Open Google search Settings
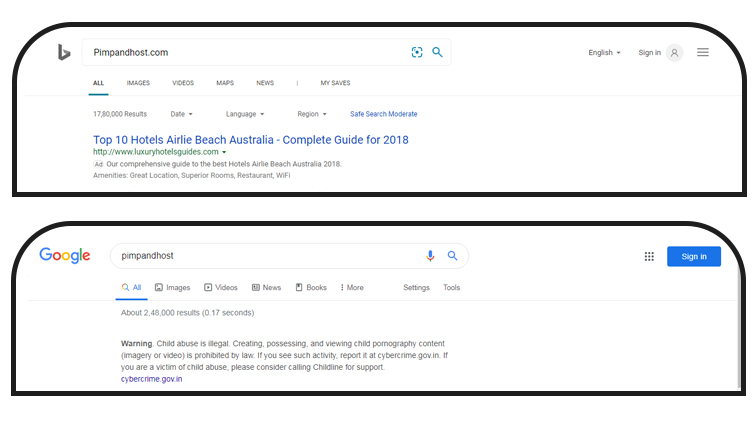 point(416,288)
